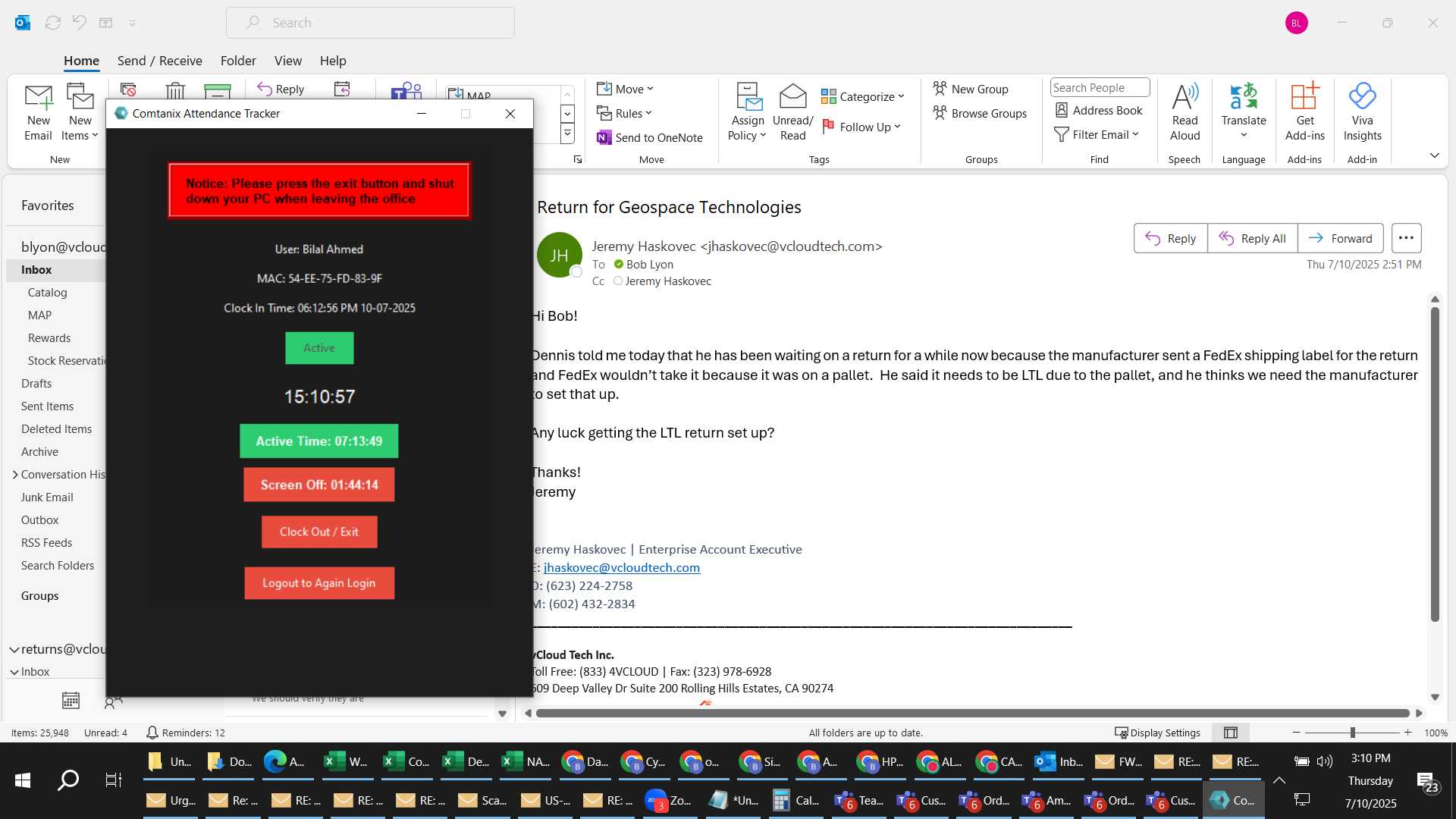Click Logout to Again Login button

point(319,583)
